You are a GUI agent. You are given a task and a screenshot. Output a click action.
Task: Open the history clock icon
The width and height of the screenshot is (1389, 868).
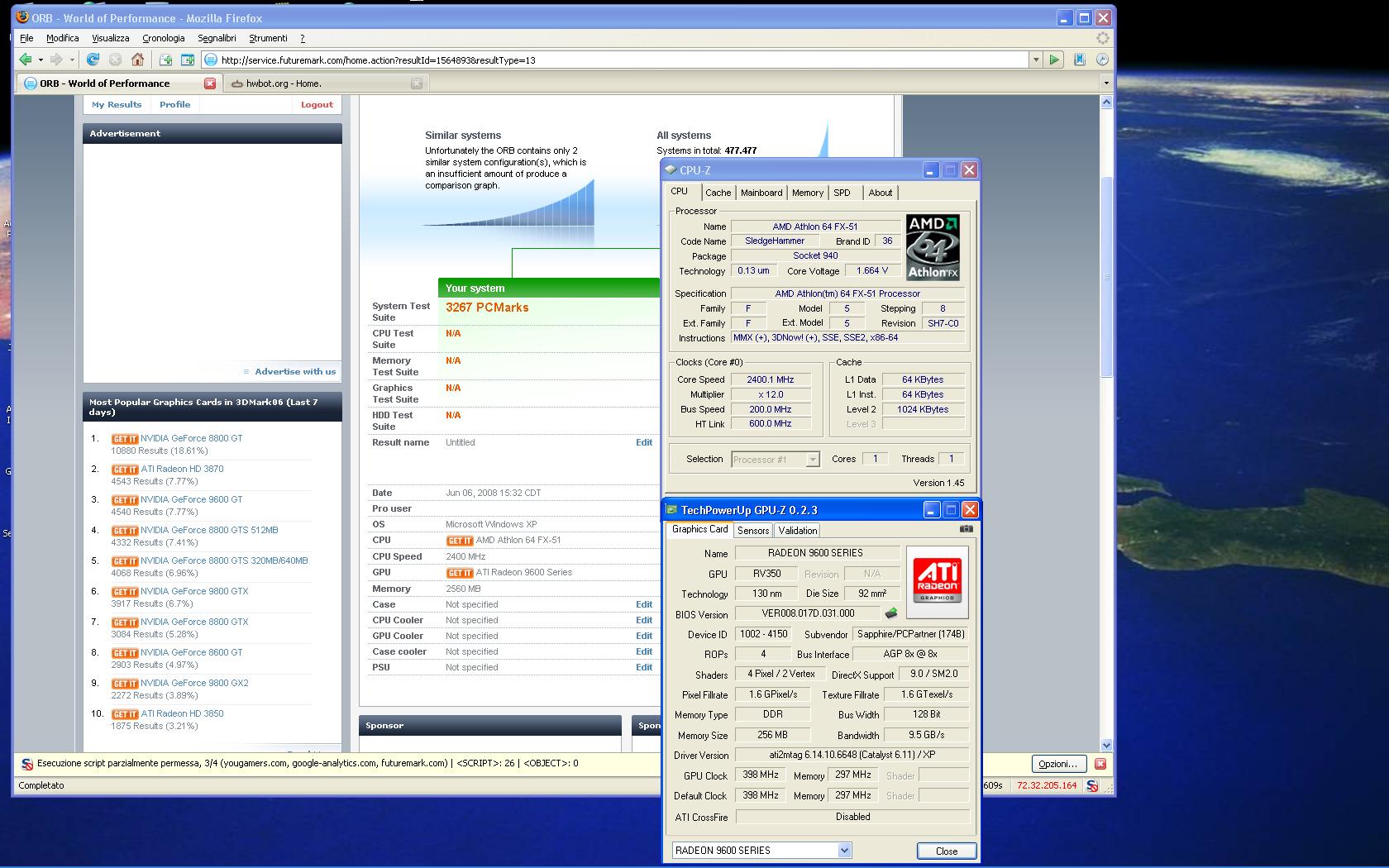point(1102,60)
